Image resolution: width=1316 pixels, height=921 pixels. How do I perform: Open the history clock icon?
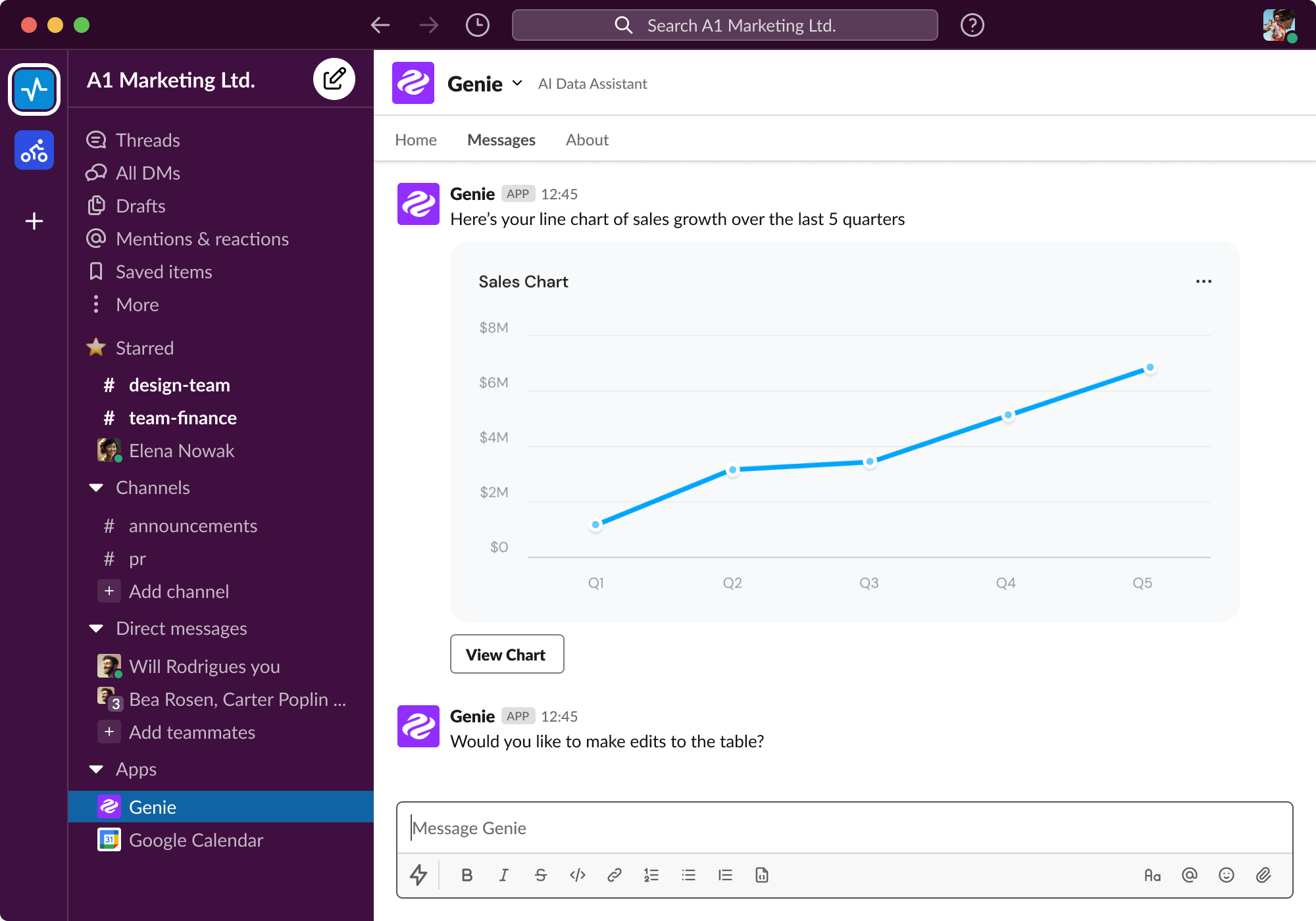(477, 26)
